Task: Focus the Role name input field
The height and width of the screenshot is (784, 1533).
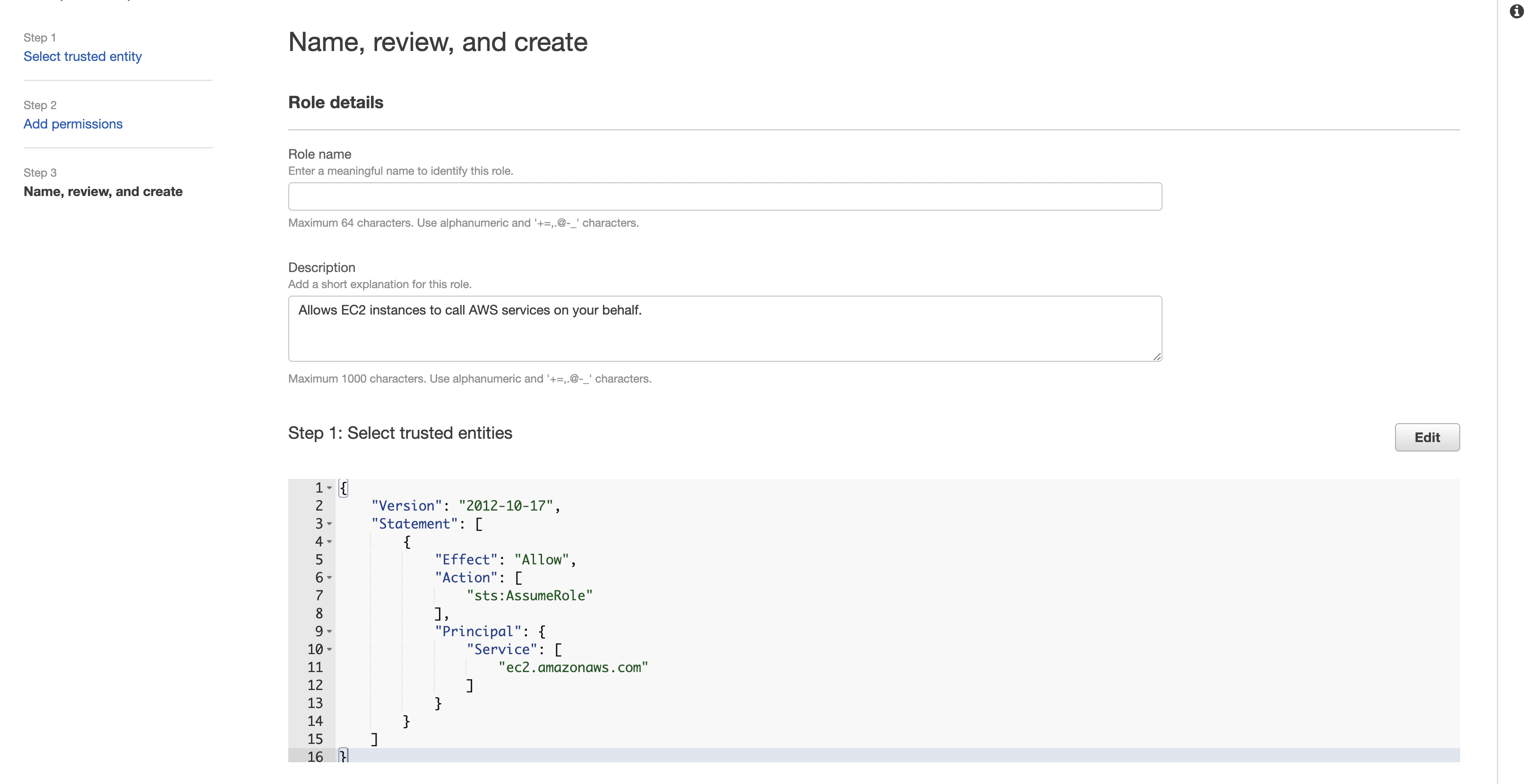Action: click(x=724, y=196)
